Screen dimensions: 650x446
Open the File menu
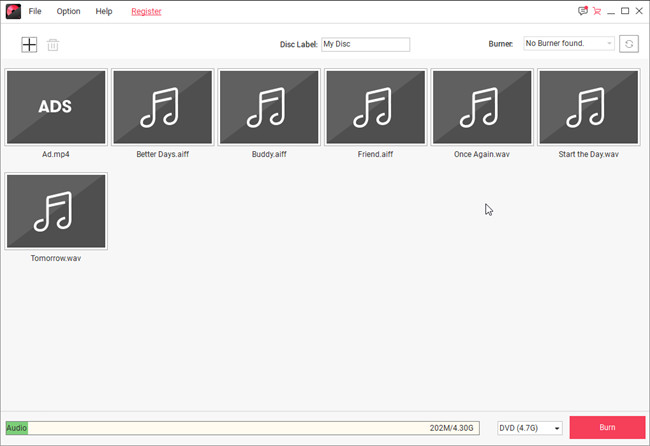35,11
